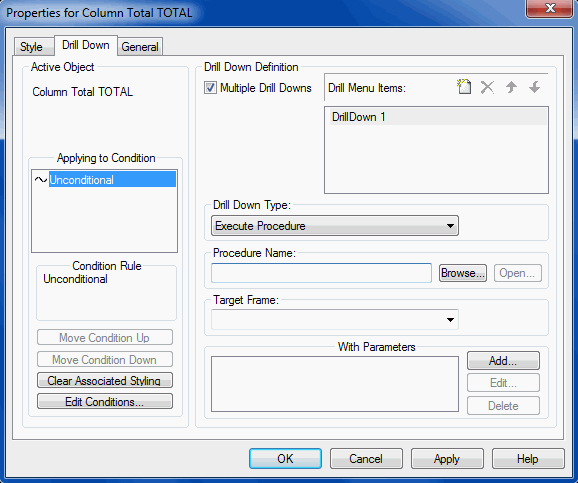Click the Apply button
This screenshot has height=483, width=578.
[x=447, y=459]
